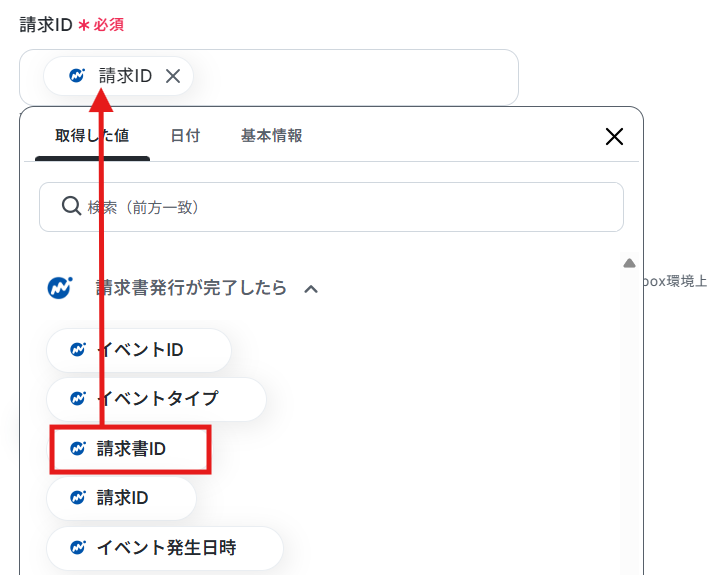Click the magnifier search icon
707x575 pixels.
coord(71,206)
